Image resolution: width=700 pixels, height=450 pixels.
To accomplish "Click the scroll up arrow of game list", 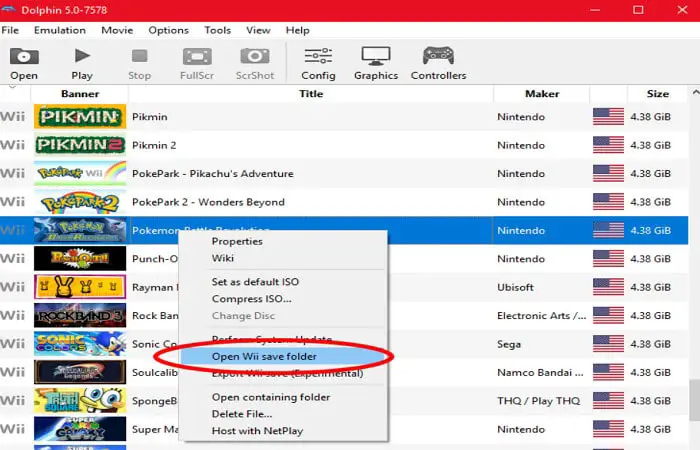I will coord(696,92).
